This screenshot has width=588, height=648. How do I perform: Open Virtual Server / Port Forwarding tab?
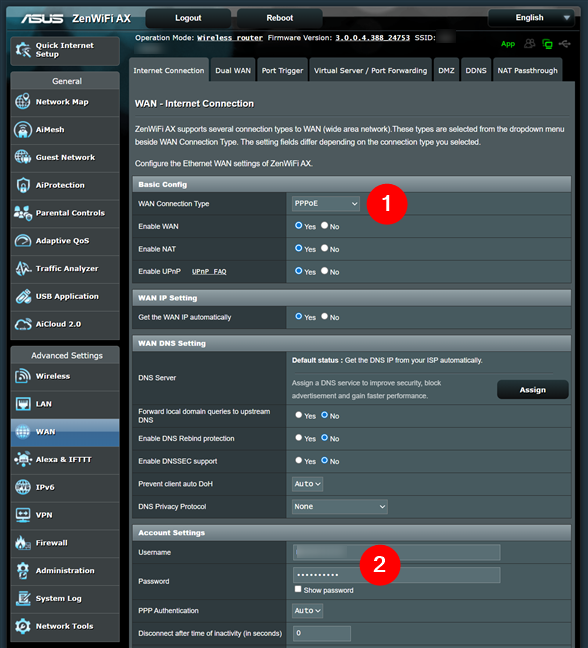point(370,70)
